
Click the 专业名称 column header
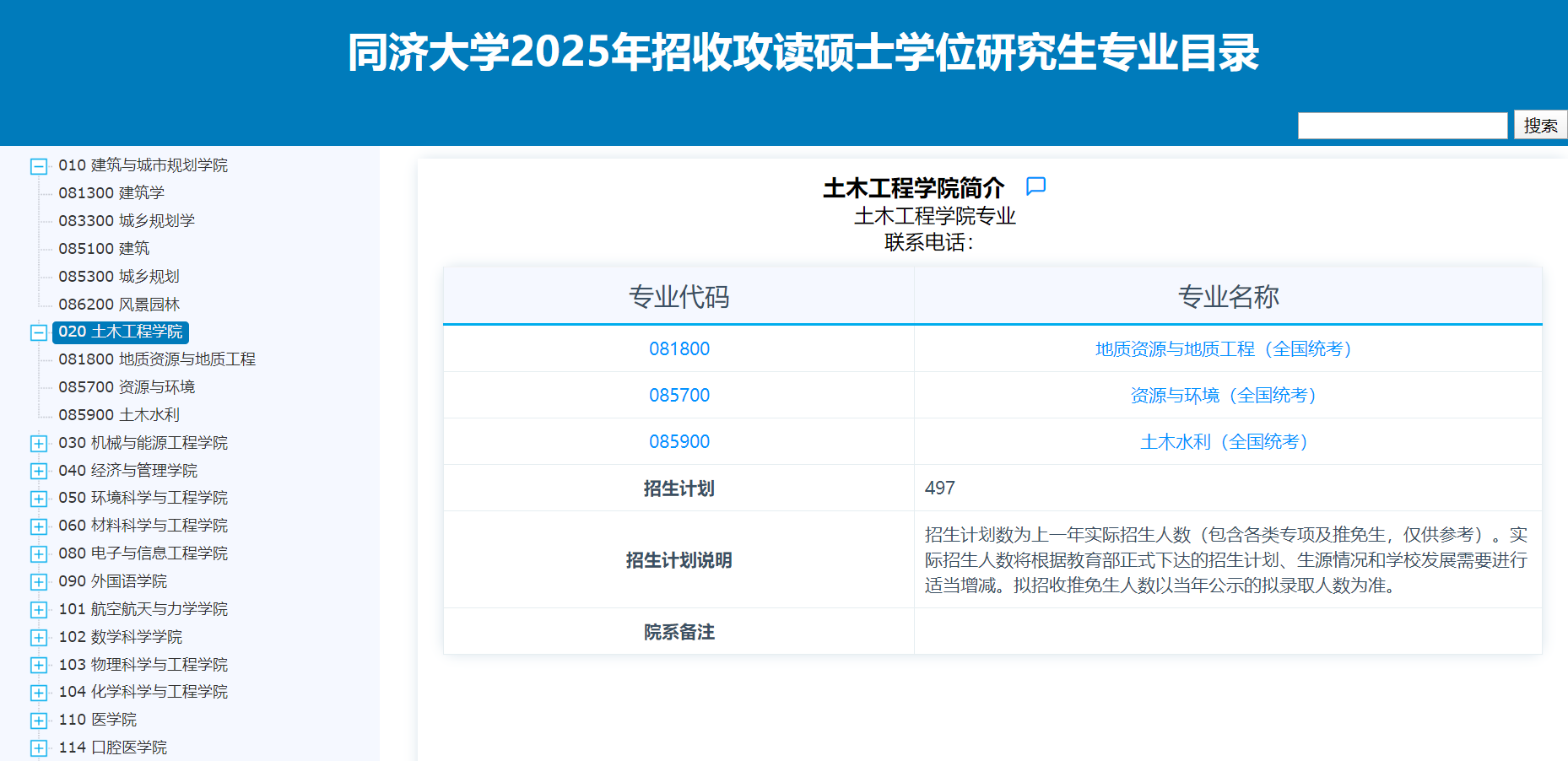[x=1228, y=297]
